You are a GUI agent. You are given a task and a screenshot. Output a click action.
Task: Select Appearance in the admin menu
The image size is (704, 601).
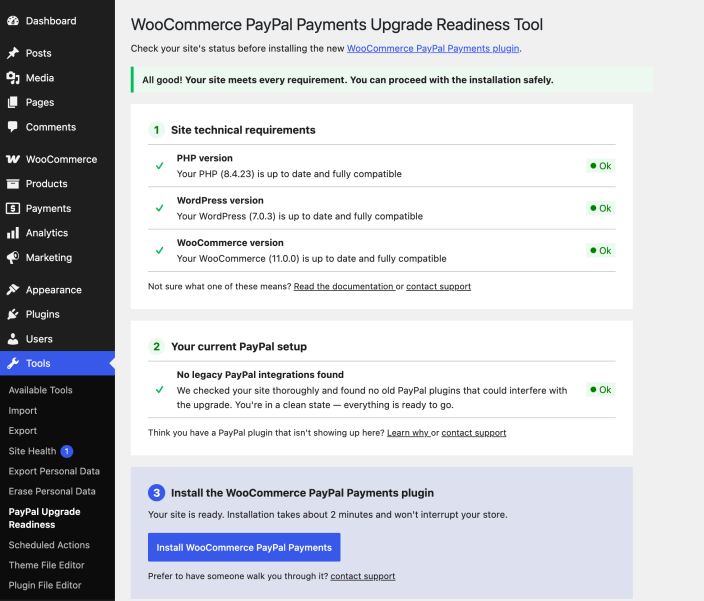tap(57, 290)
